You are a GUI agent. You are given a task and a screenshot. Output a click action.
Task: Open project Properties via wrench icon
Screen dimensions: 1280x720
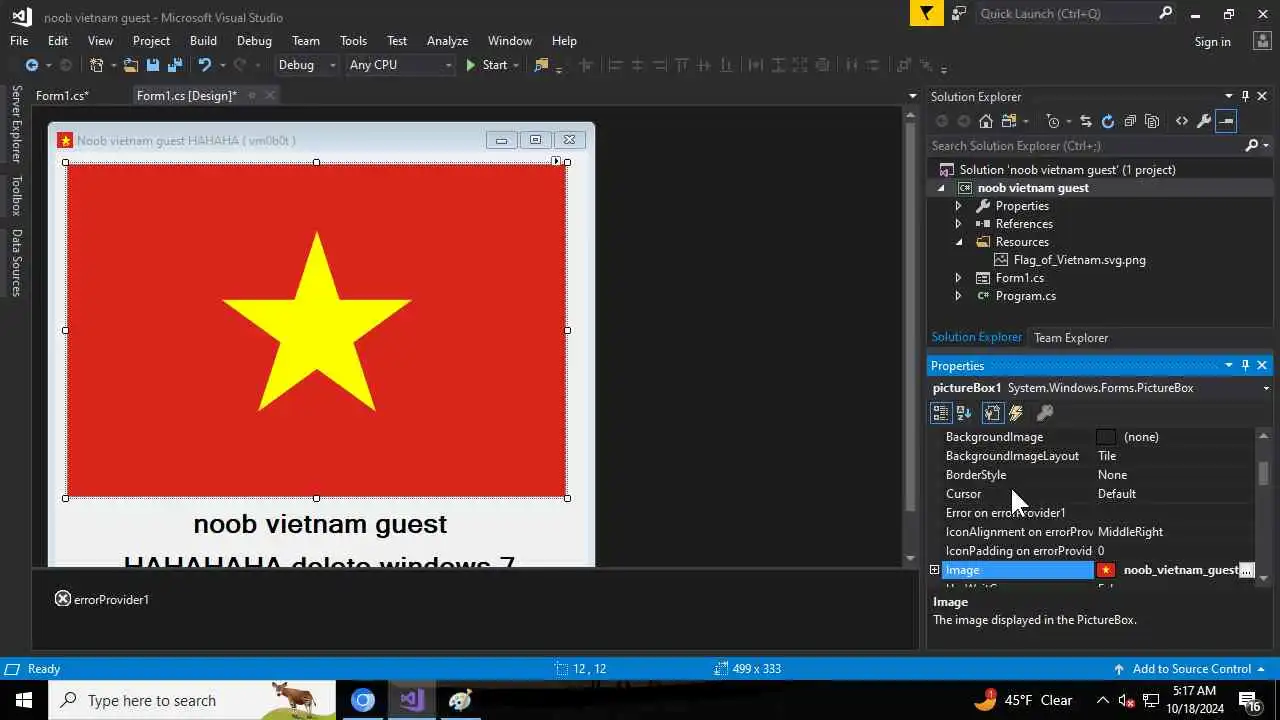(1204, 121)
